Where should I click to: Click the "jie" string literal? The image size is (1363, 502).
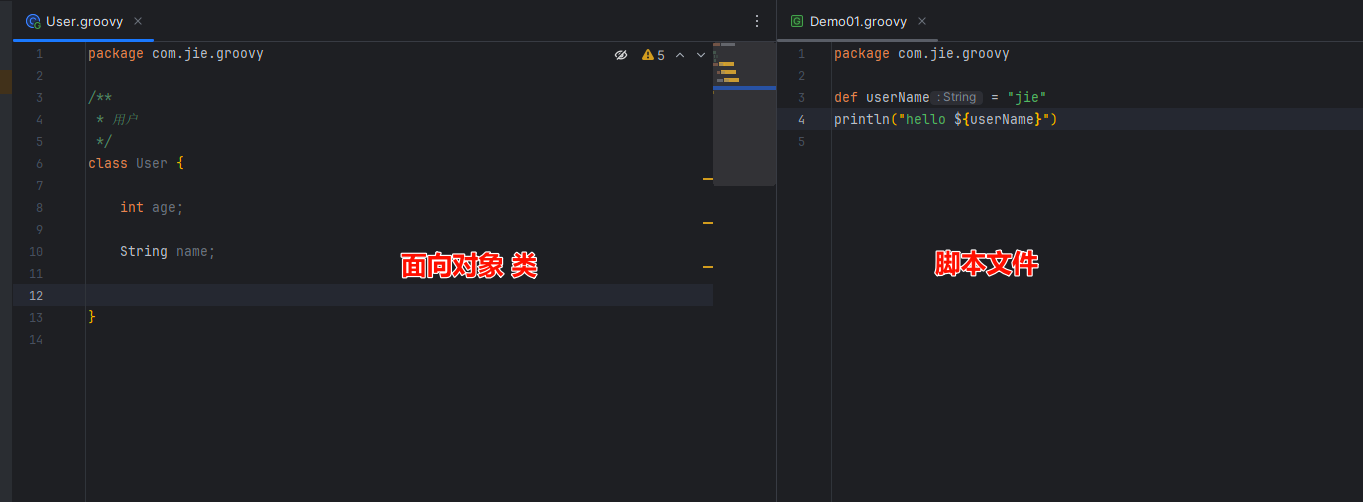1027,97
